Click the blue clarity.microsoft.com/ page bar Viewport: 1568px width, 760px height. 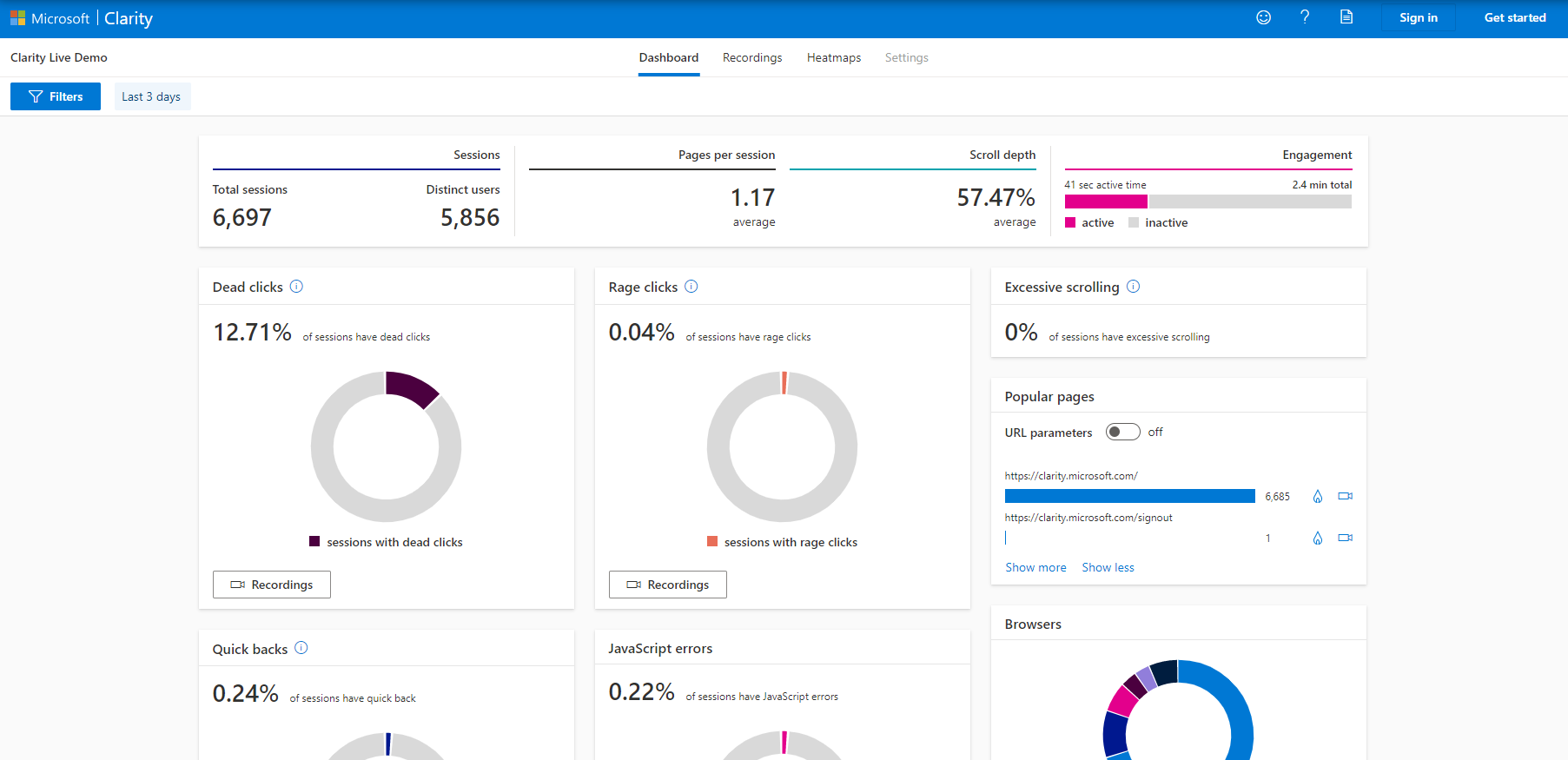coord(1129,496)
